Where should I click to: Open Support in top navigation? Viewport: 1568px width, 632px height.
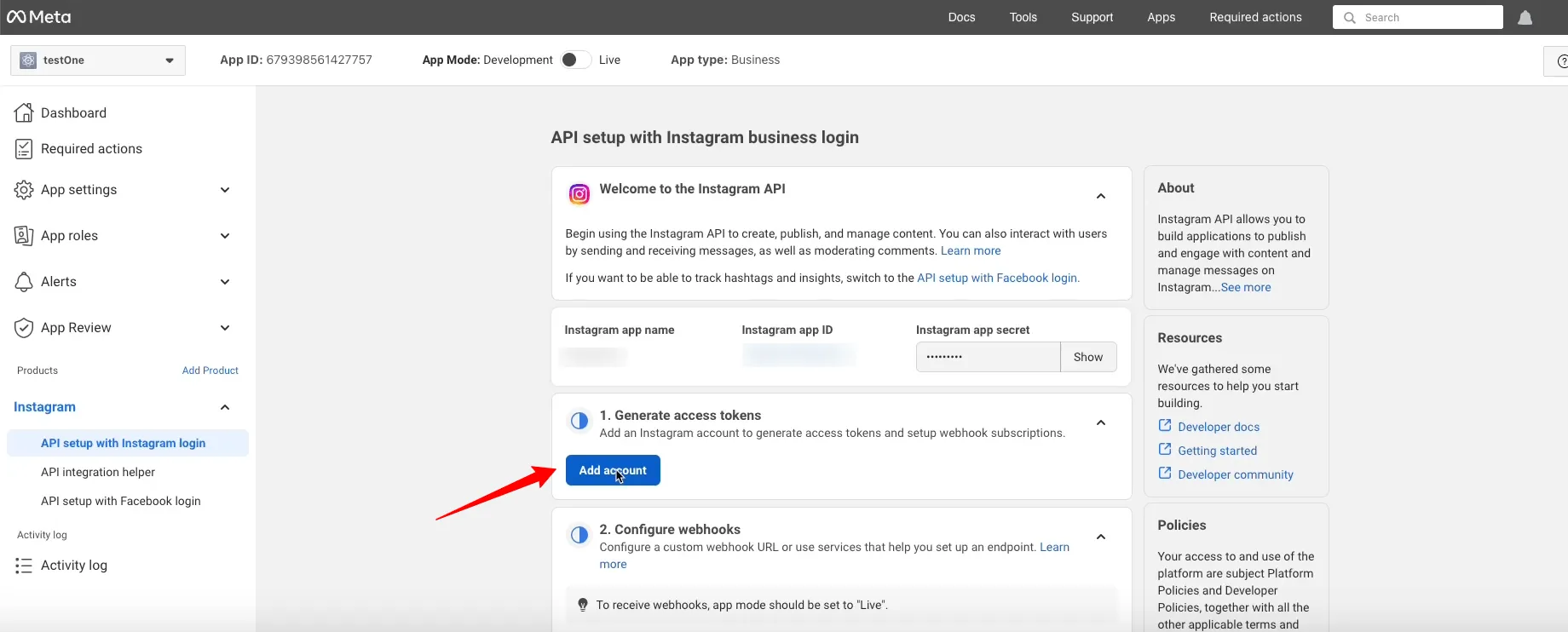tap(1092, 17)
